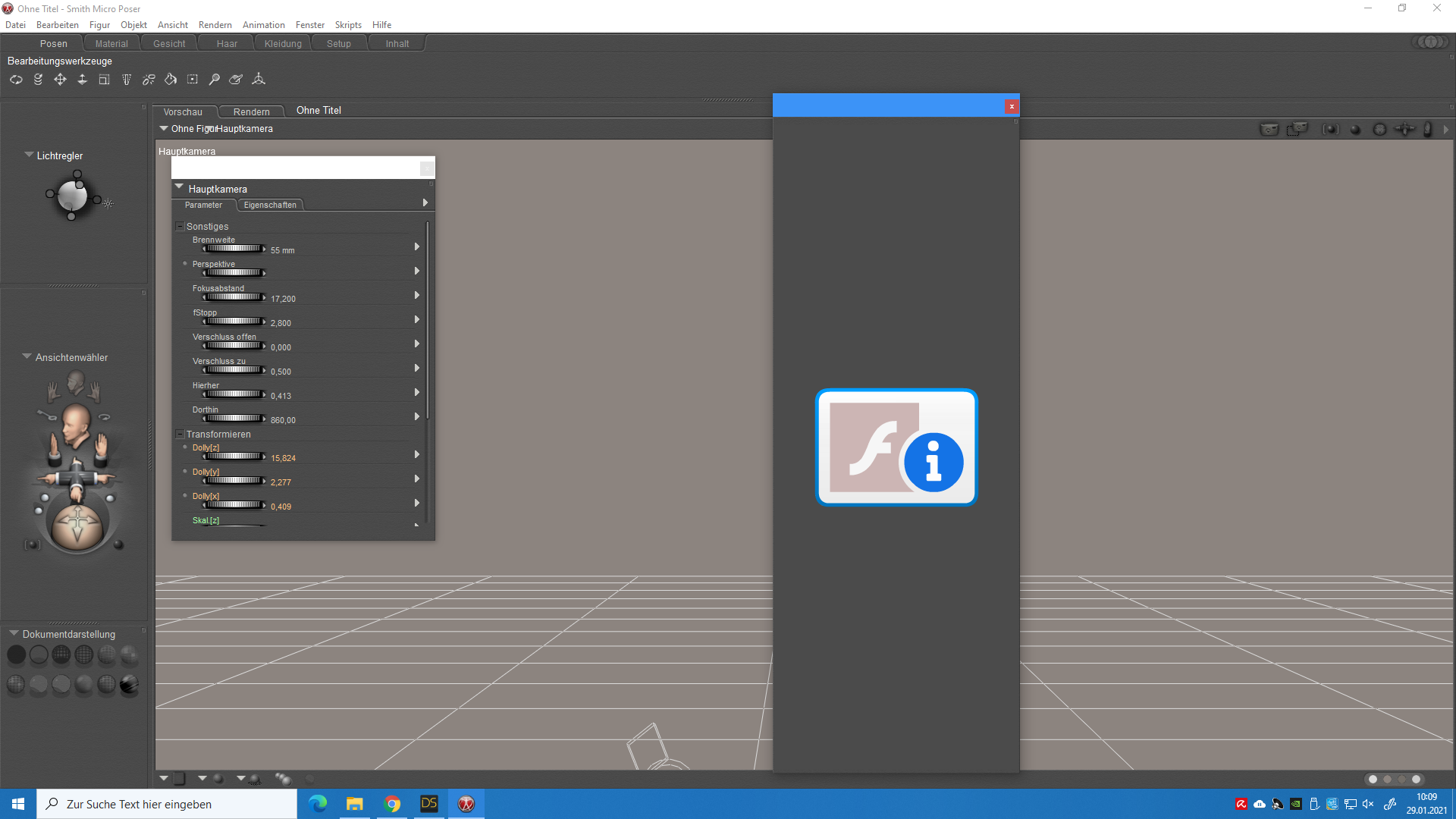This screenshot has height=819, width=1456.
Task: Toggle the Dolly[y] animation dot
Action: [185, 472]
